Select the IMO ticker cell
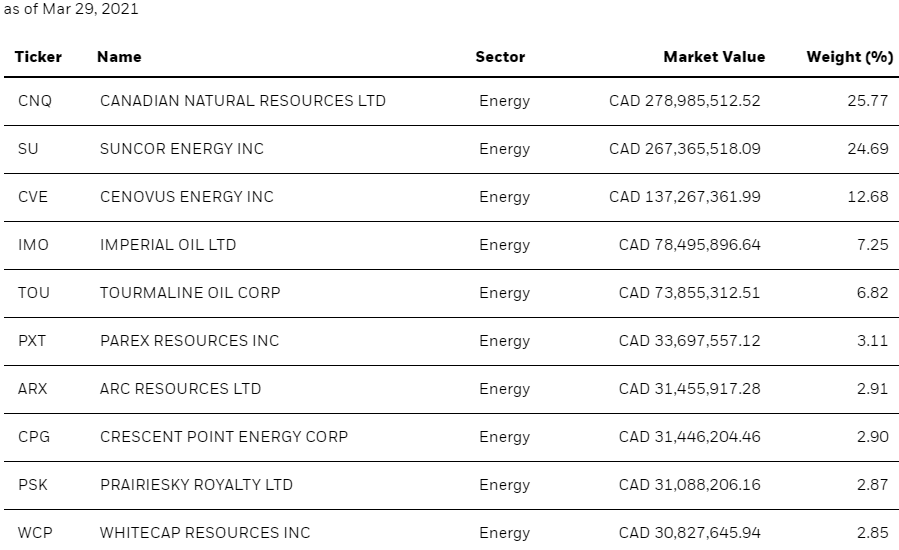Image resolution: width=899 pixels, height=550 pixels. coord(33,245)
